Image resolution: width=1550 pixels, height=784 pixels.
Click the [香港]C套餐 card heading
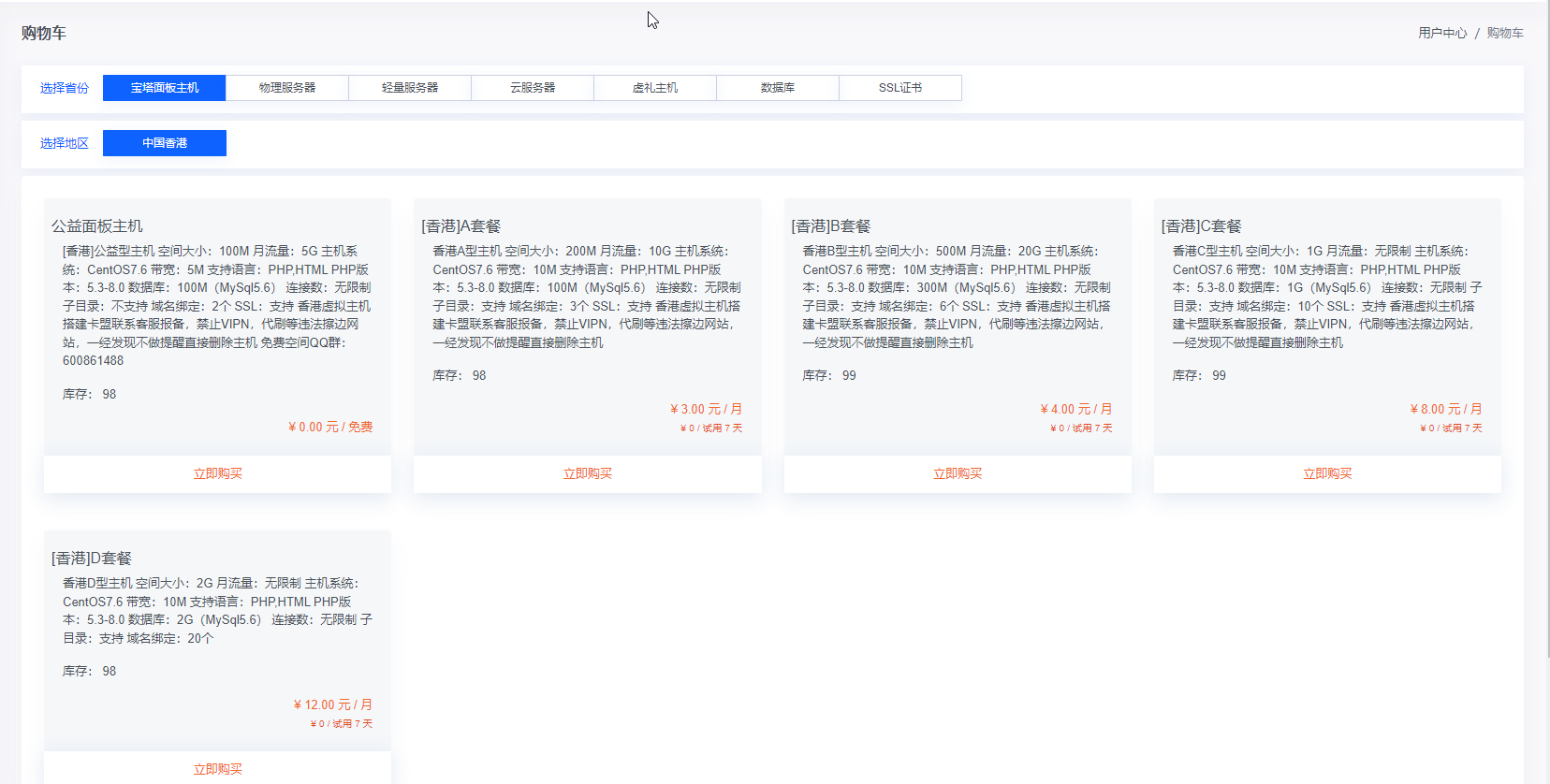pos(1201,226)
